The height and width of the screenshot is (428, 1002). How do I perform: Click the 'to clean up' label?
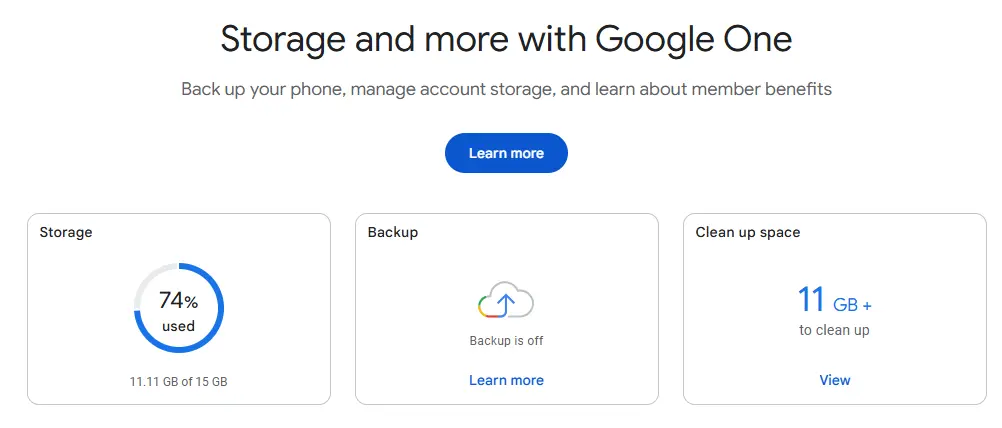pyautogui.click(x=835, y=330)
